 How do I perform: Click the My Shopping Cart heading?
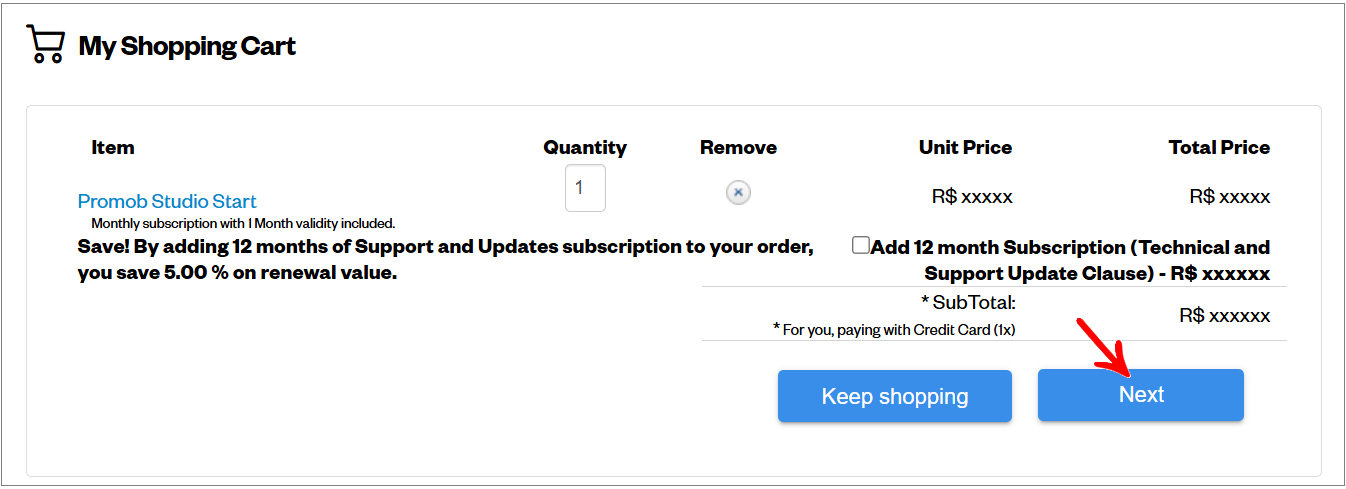187,46
